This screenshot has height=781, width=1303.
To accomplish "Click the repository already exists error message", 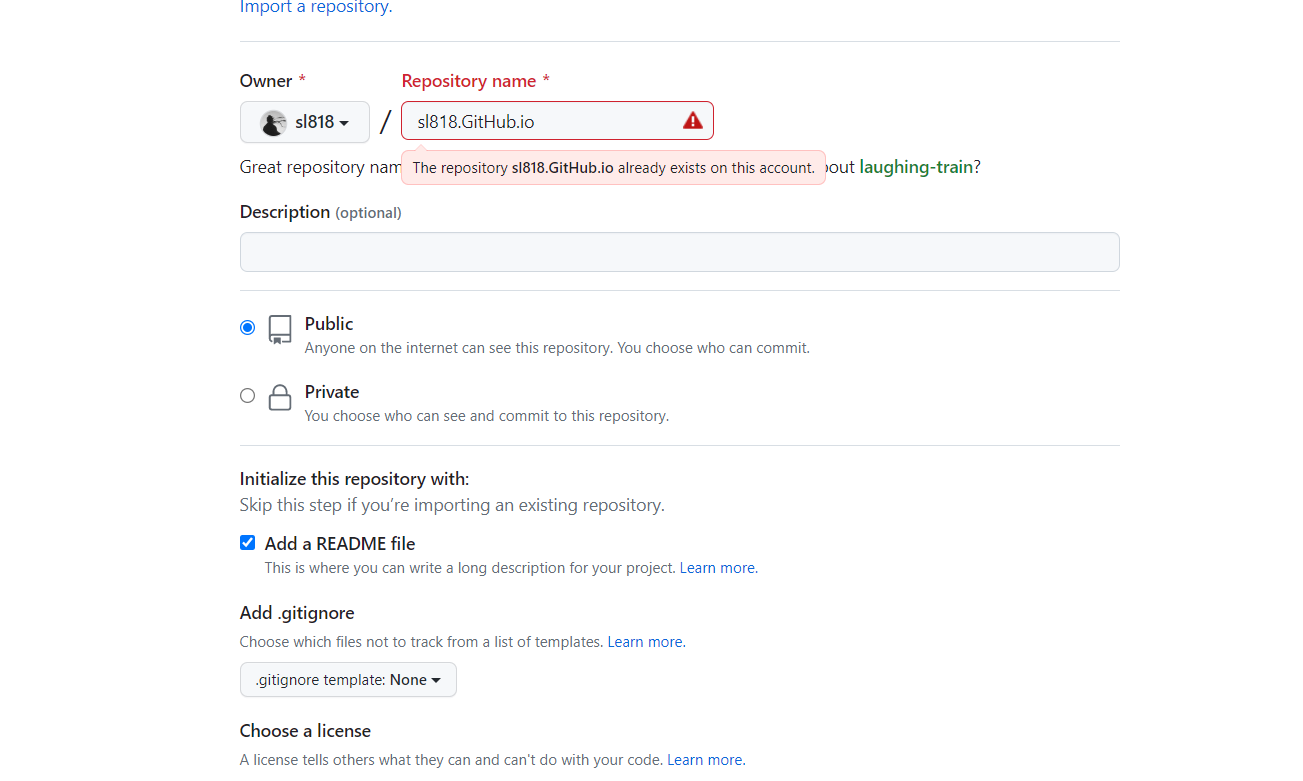I will [613, 168].
